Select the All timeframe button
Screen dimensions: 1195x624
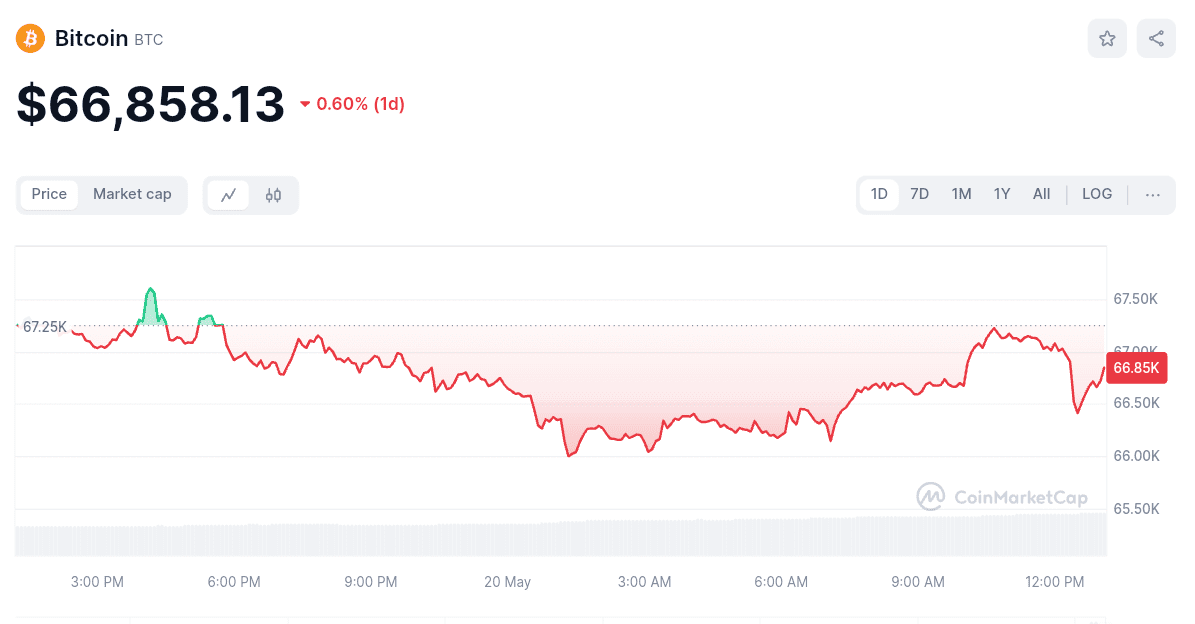[1041, 194]
